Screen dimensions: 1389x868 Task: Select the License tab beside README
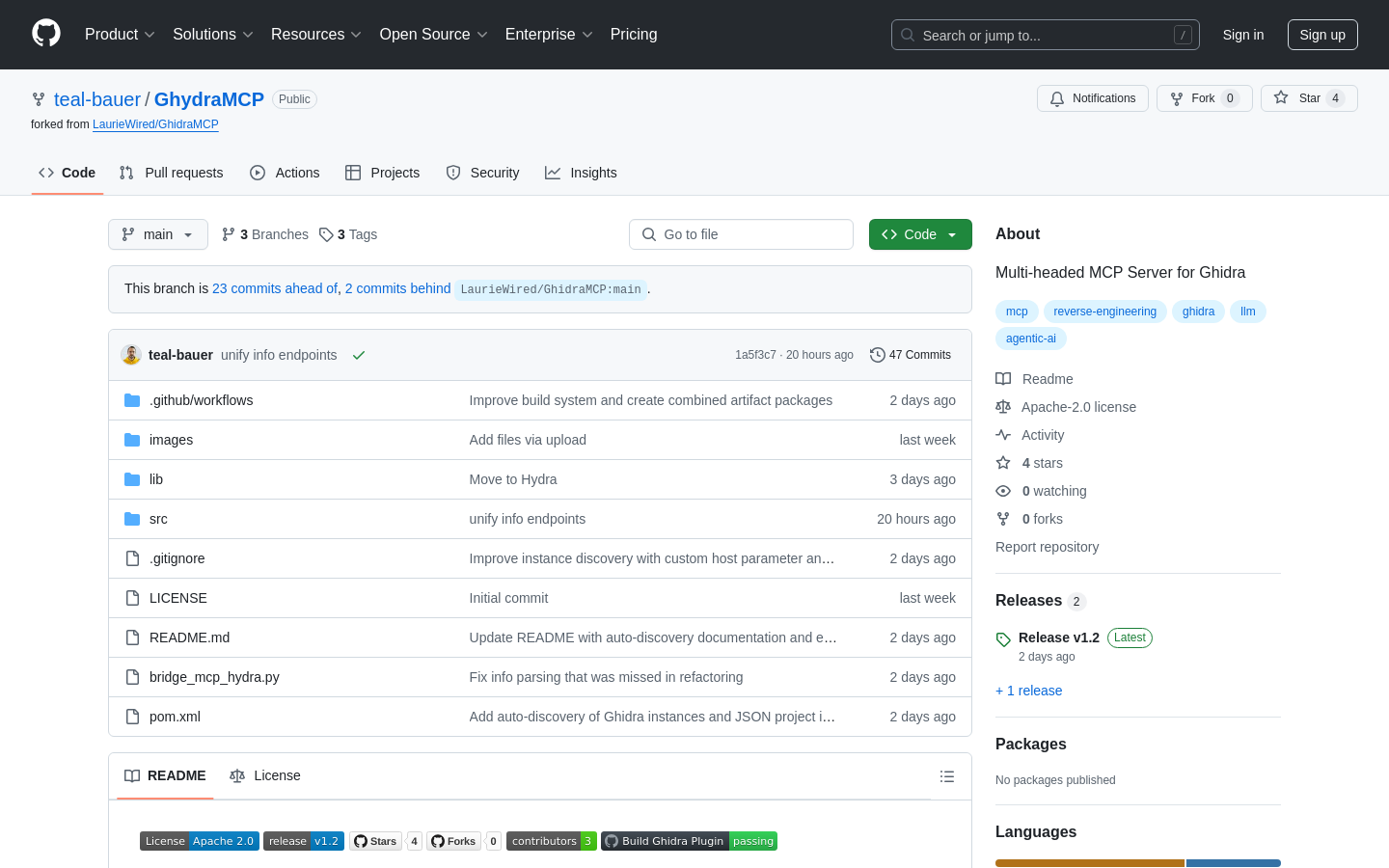point(265,775)
